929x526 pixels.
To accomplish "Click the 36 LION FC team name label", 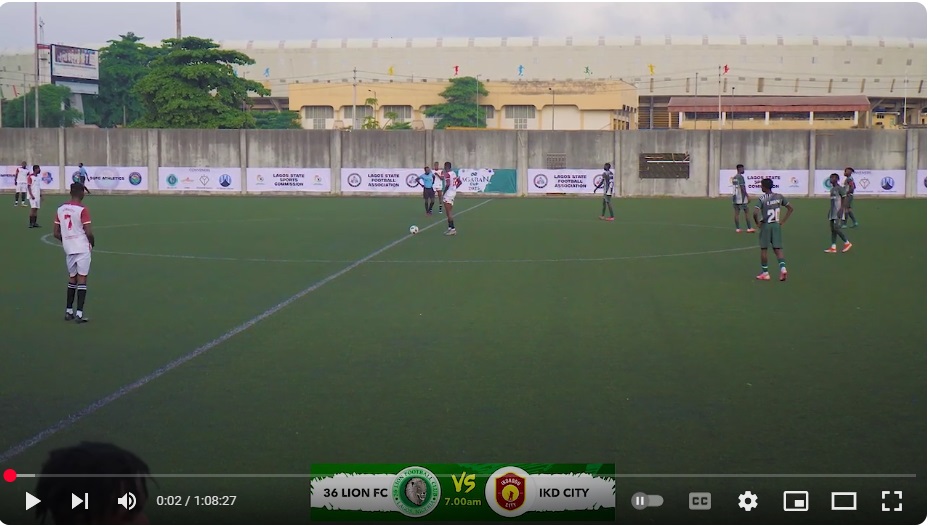I will 355,493.
